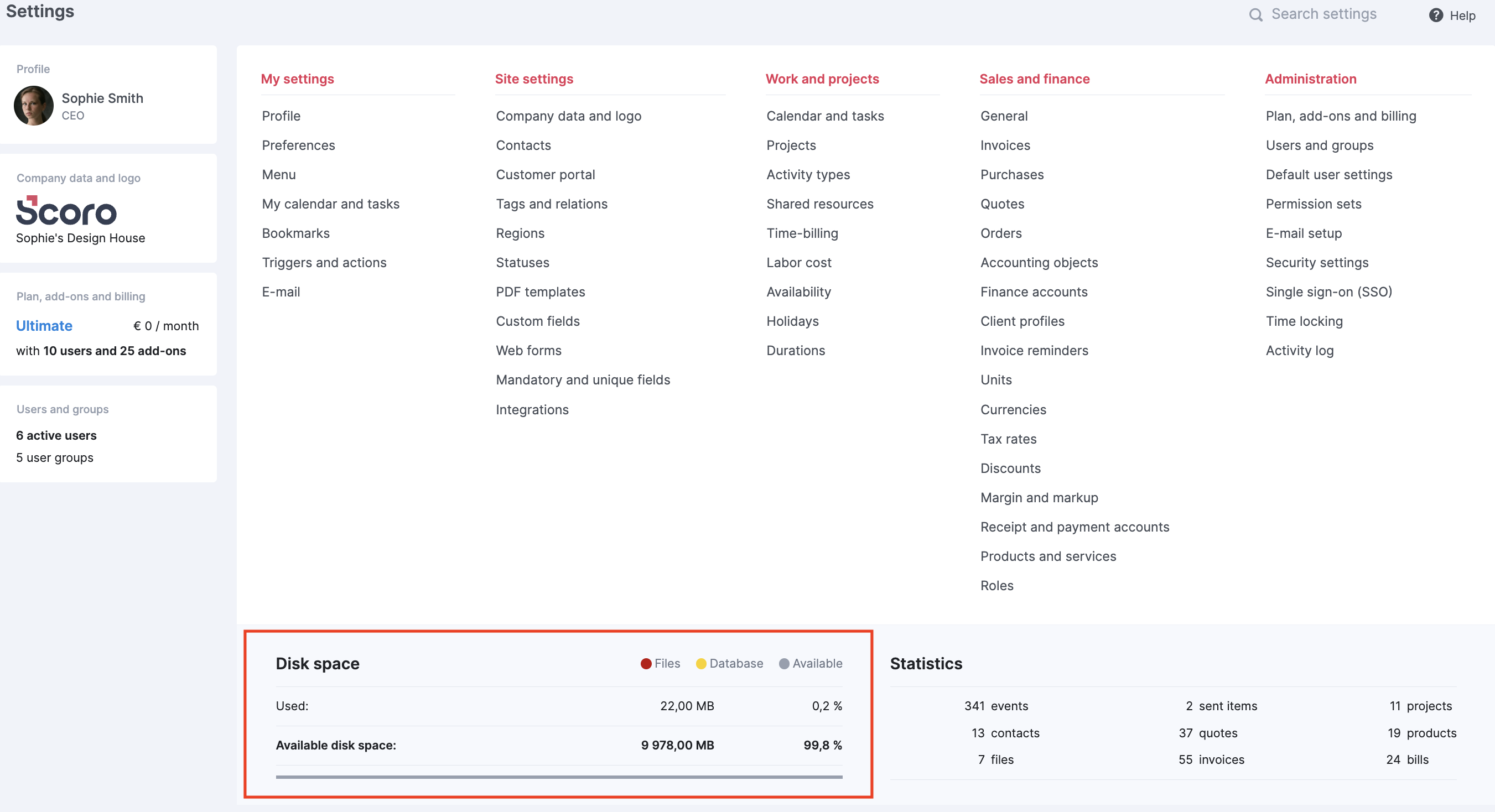Open Help via the question mark icon
Viewport: 1495px width, 812px height.
[x=1436, y=15]
